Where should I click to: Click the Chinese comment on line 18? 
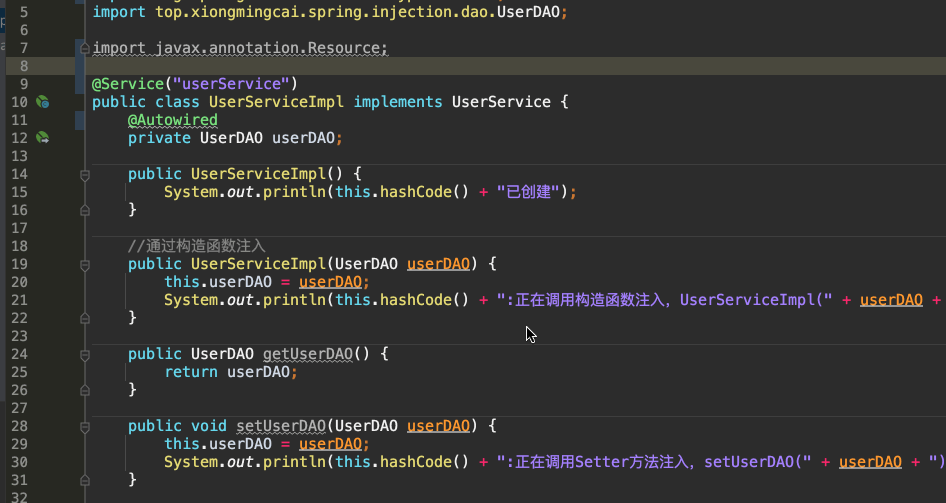[x=196, y=246]
